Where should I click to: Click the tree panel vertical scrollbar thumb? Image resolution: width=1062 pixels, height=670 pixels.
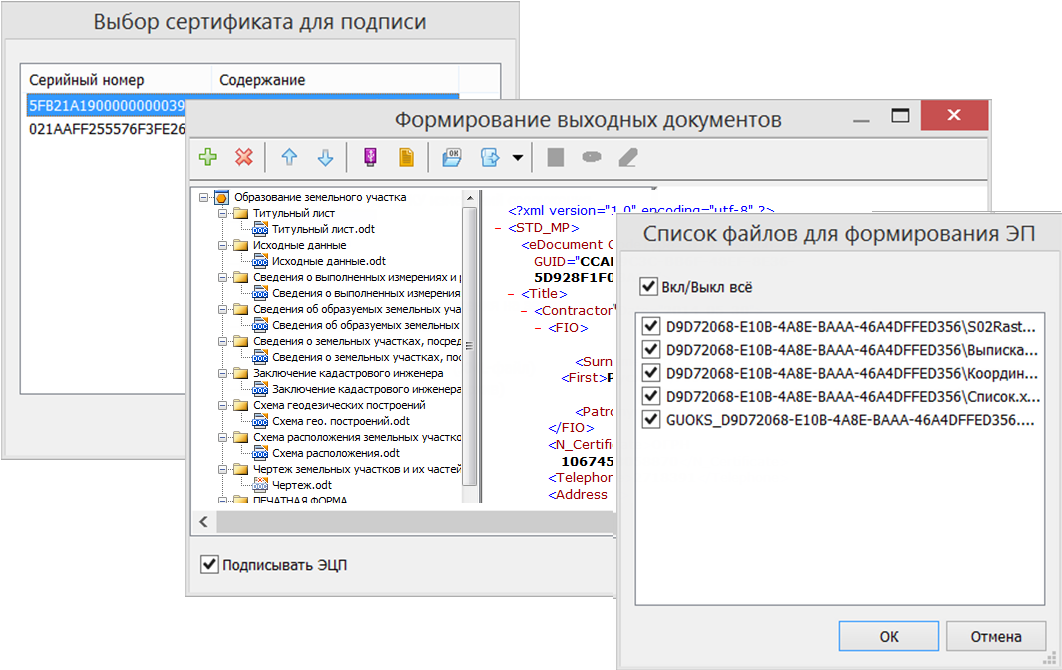click(x=469, y=346)
